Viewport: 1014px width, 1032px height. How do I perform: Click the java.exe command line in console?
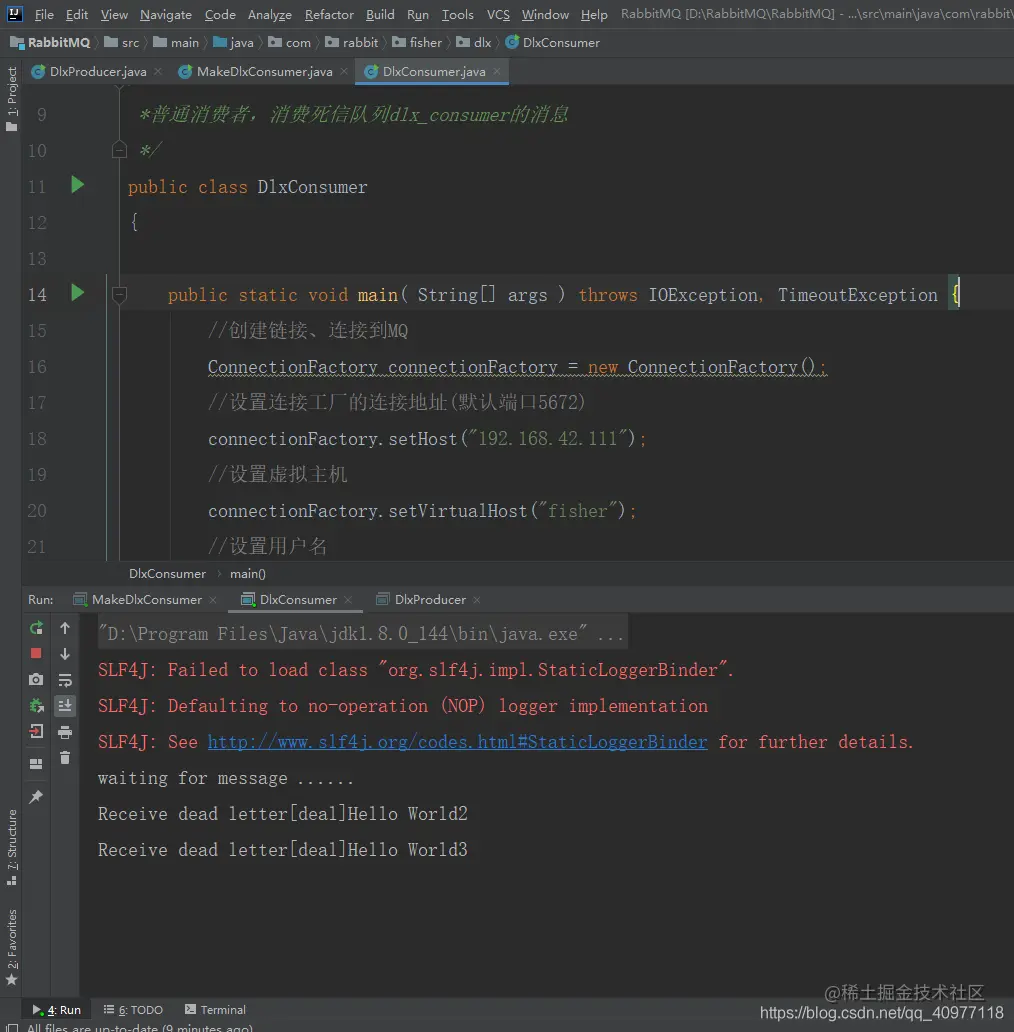[x=361, y=634]
